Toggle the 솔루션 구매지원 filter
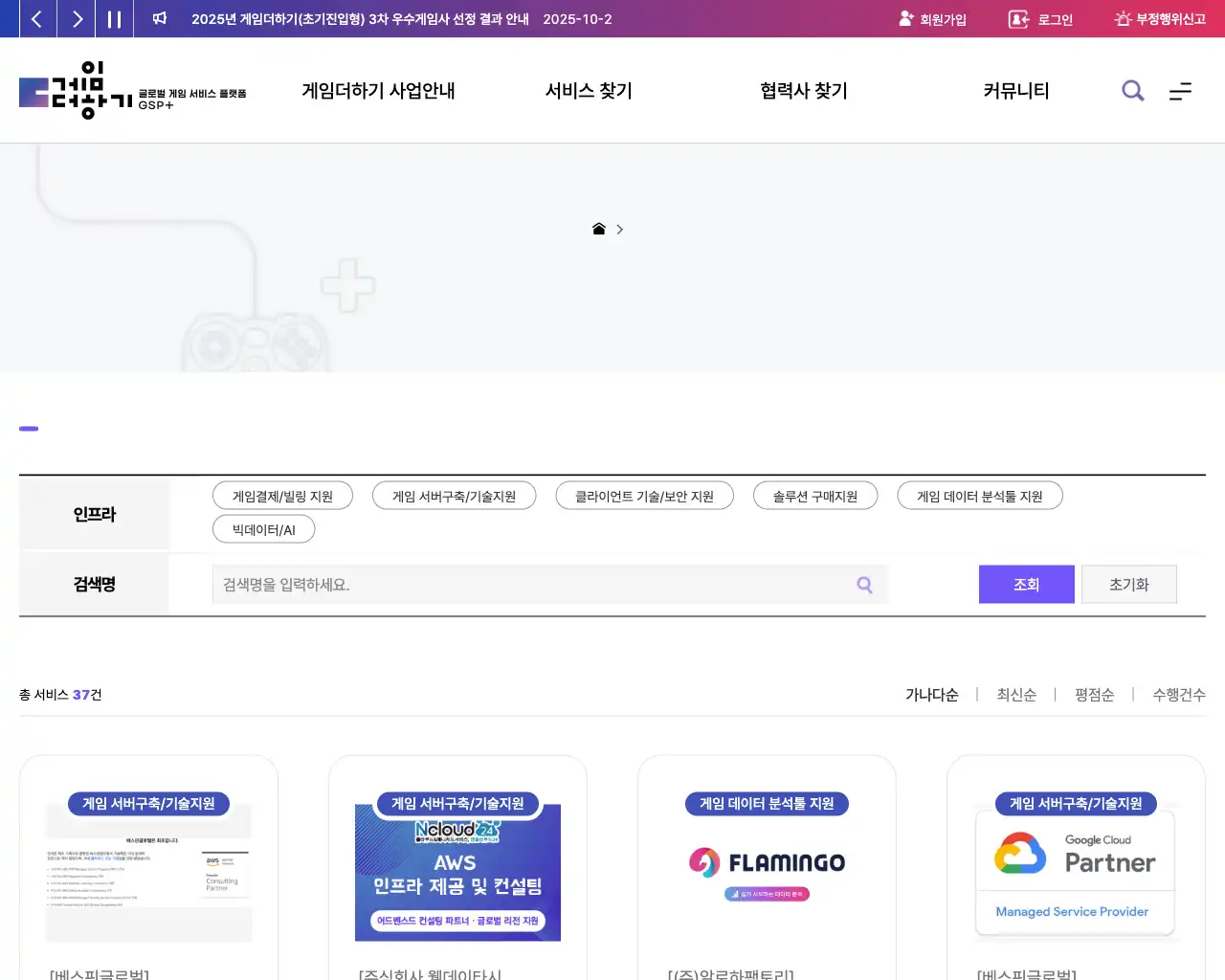 815,495
